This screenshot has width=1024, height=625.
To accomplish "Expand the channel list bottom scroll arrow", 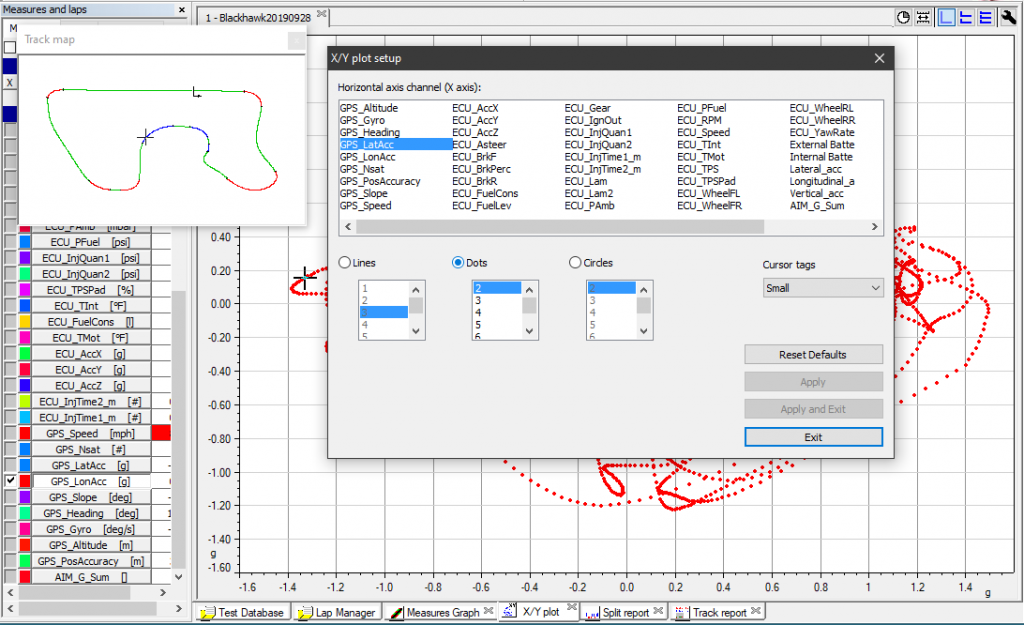I will point(178,577).
